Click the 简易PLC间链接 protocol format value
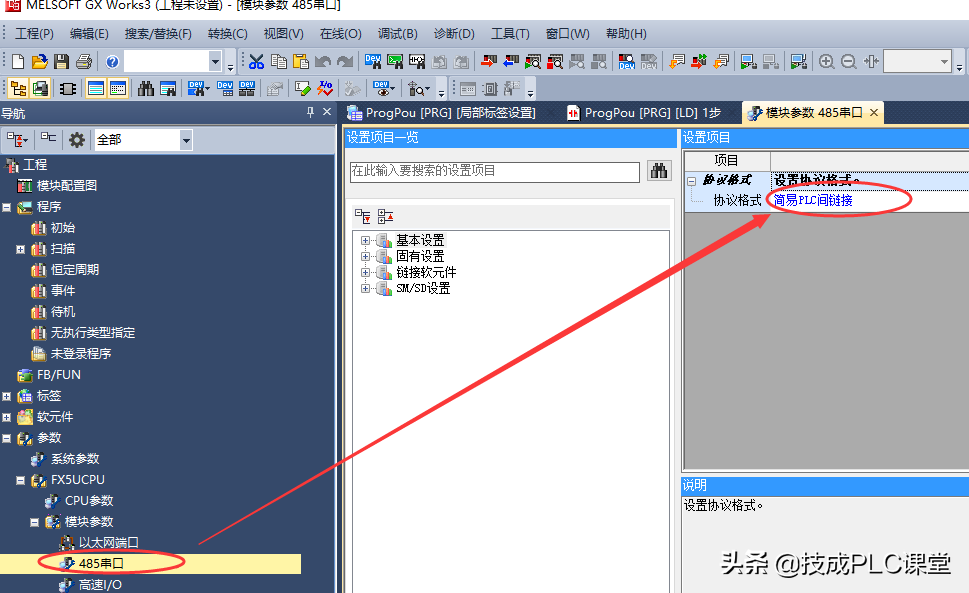Screen dimensions: 969x593 point(814,200)
